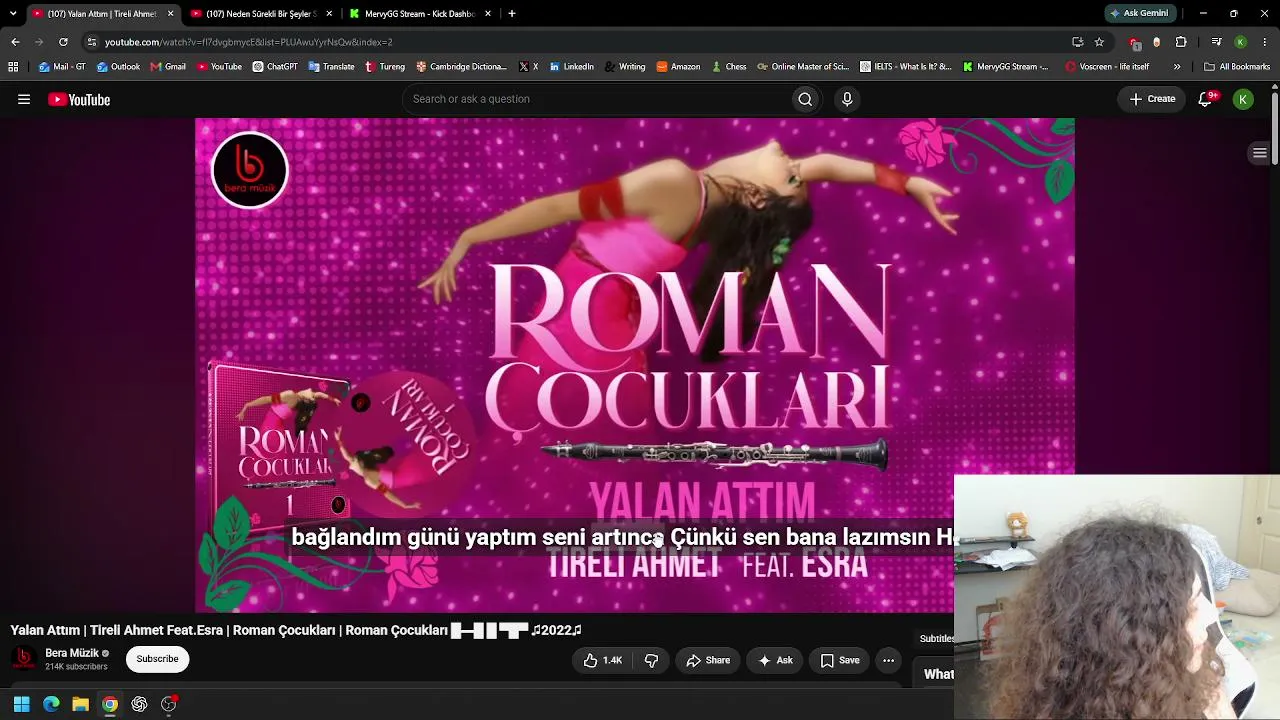The image size is (1280, 720).
Task: Open the Bera Müzik channel name link
Action: [72, 653]
